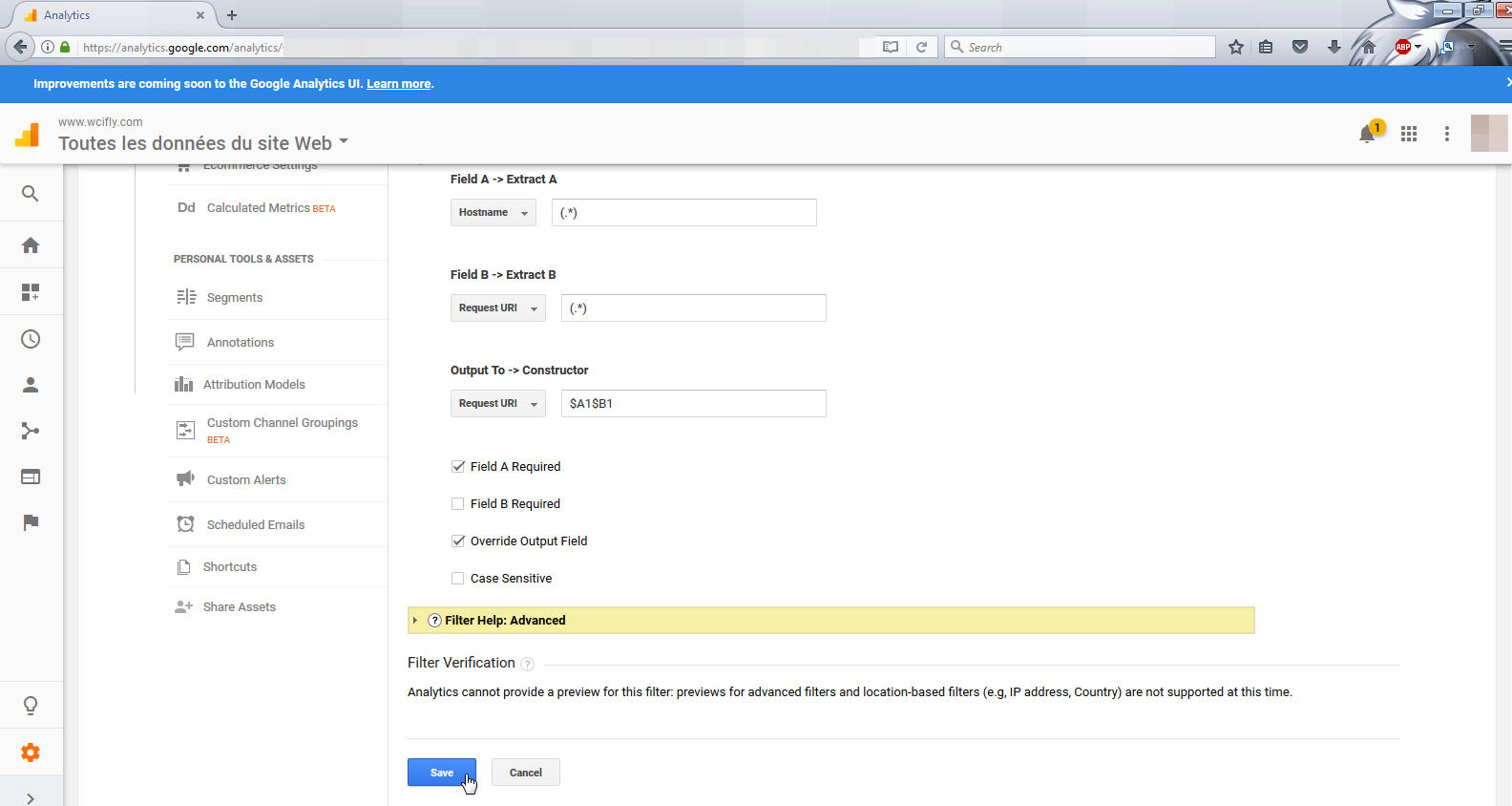Open Custom Alerts menu item
Screen dimensions: 1512x806
246,480
